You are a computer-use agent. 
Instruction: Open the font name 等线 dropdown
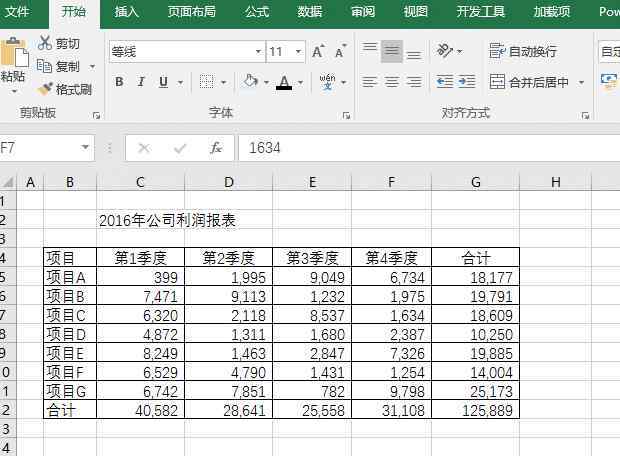tap(258, 52)
